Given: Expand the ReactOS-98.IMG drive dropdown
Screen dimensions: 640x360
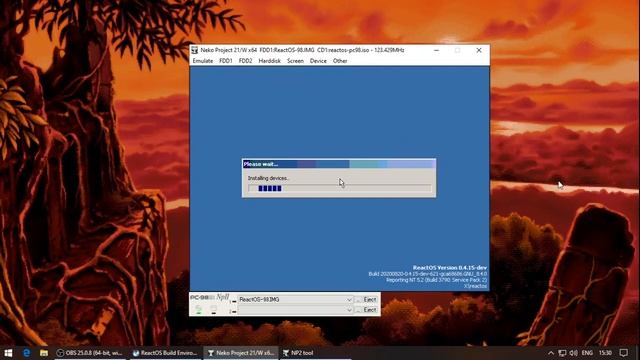Looking at the screenshot, I should pos(349,300).
